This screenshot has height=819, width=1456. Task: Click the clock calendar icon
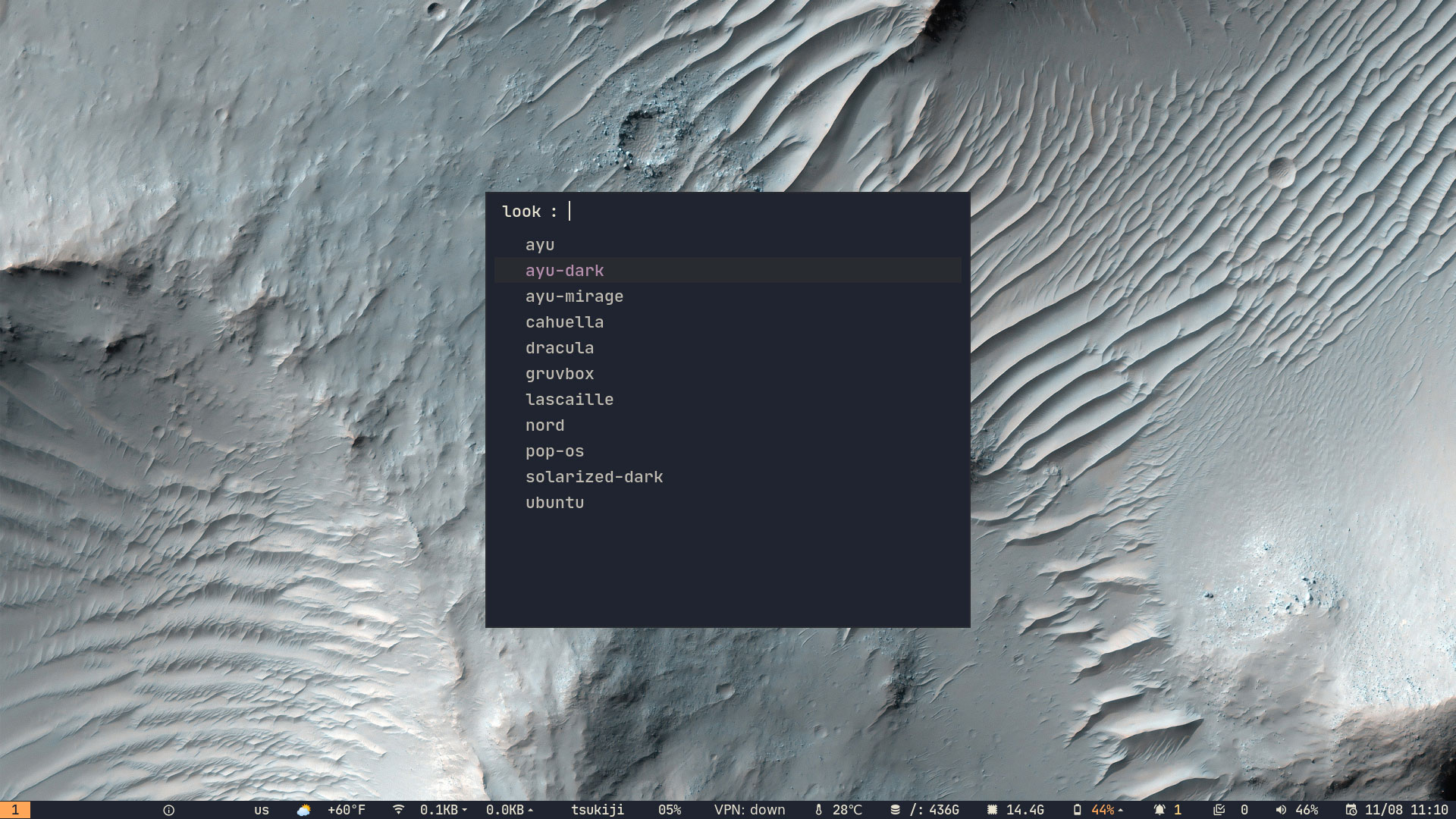pos(1351,810)
